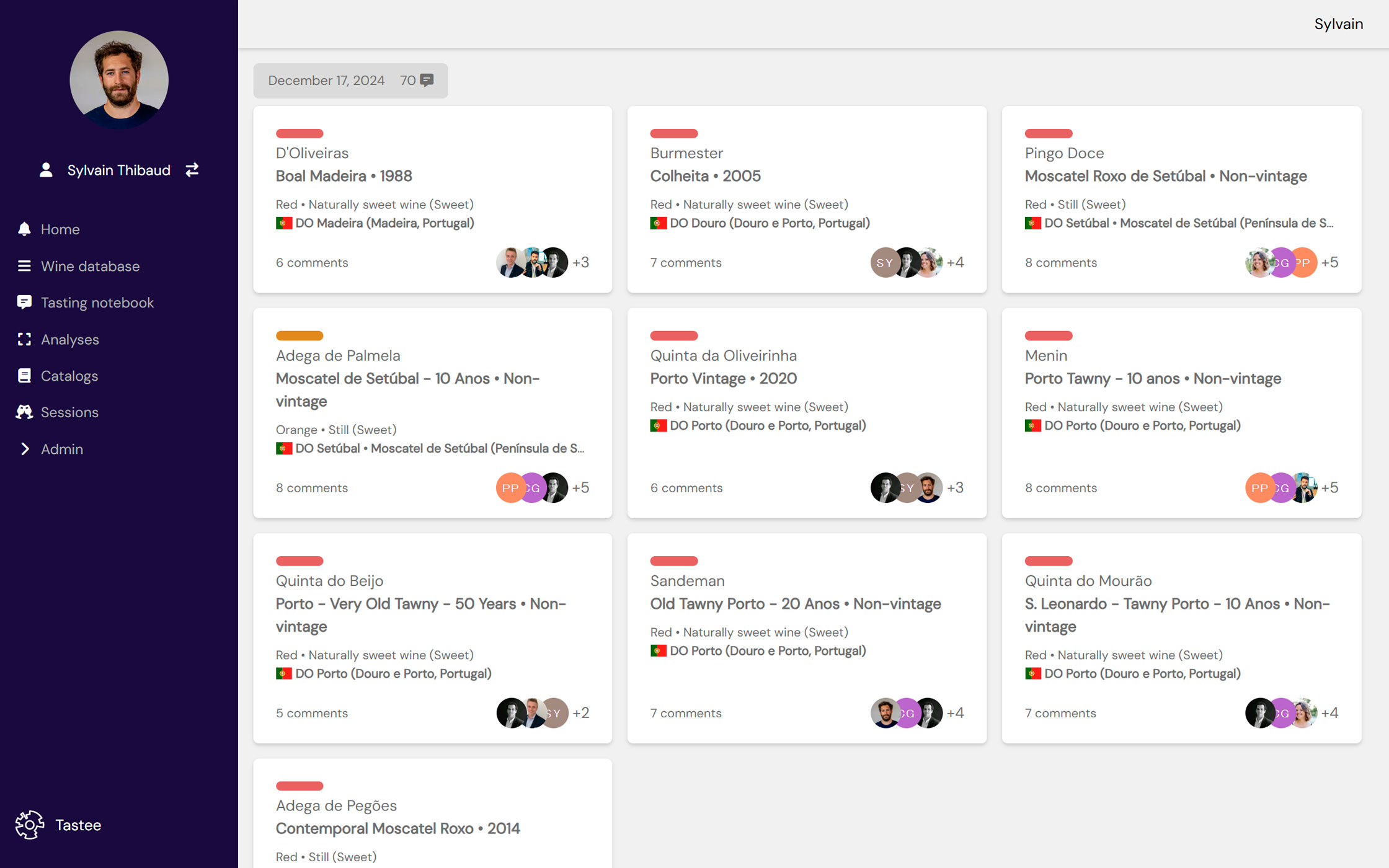Click the Menin producer name
Image resolution: width=1389 pixels, height=868 pixels.
tap(1046, 356)
